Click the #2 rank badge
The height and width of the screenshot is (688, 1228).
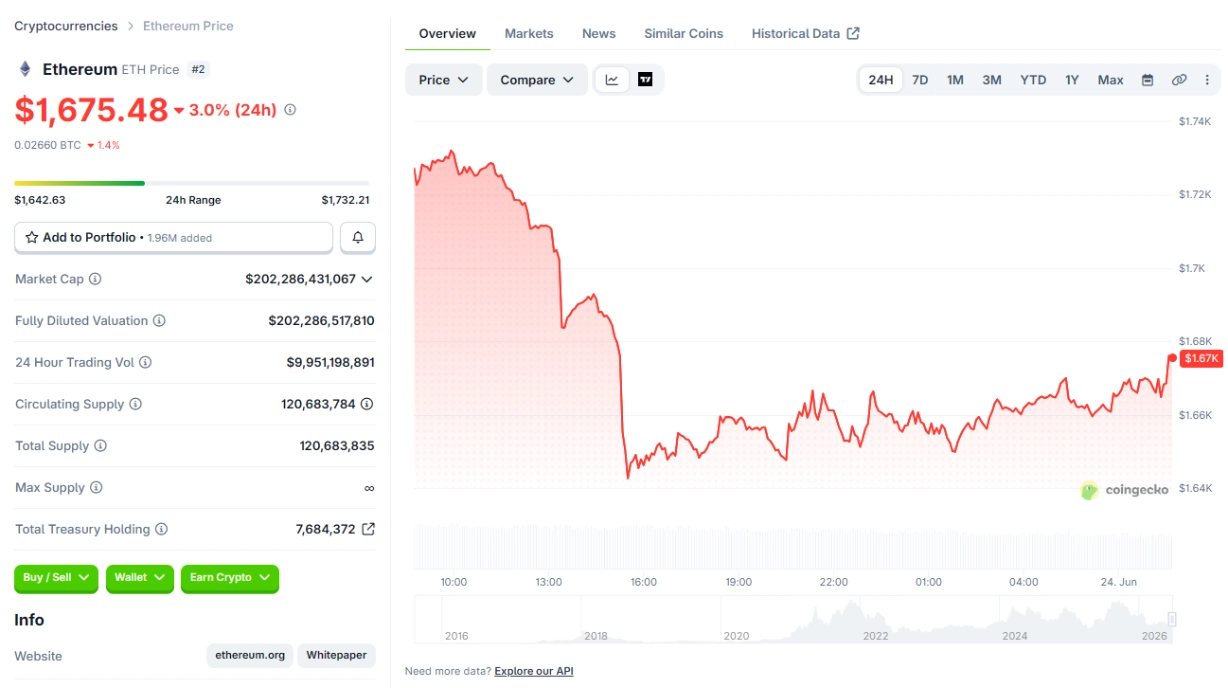coord(198,69)
